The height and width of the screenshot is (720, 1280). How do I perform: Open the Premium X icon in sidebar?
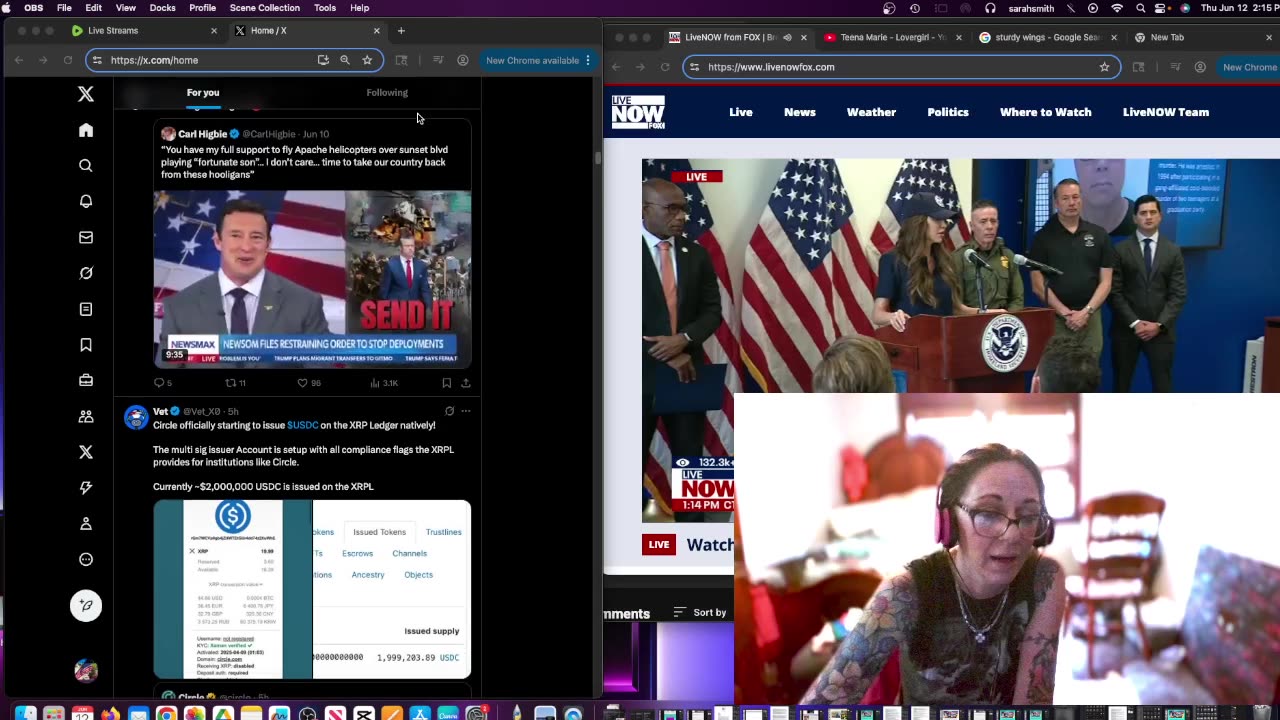point(86,452)
